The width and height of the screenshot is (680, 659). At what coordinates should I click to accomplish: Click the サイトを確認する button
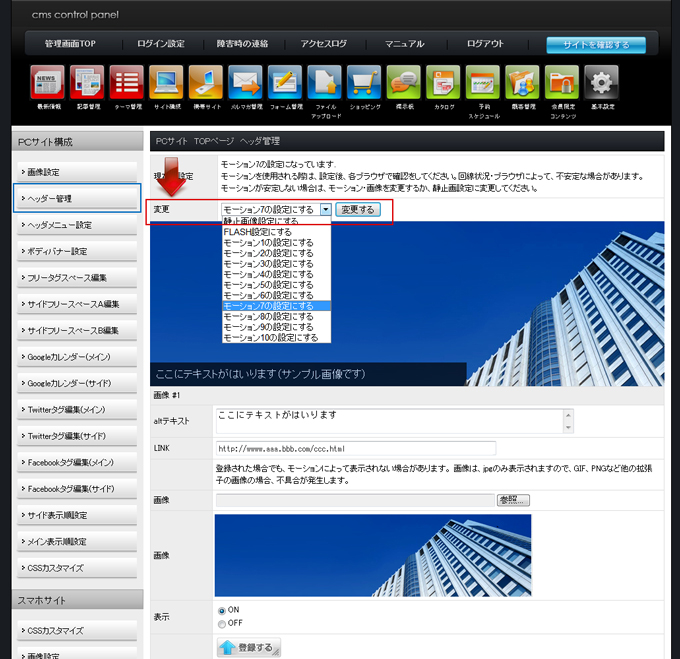(x=596, y=45)
